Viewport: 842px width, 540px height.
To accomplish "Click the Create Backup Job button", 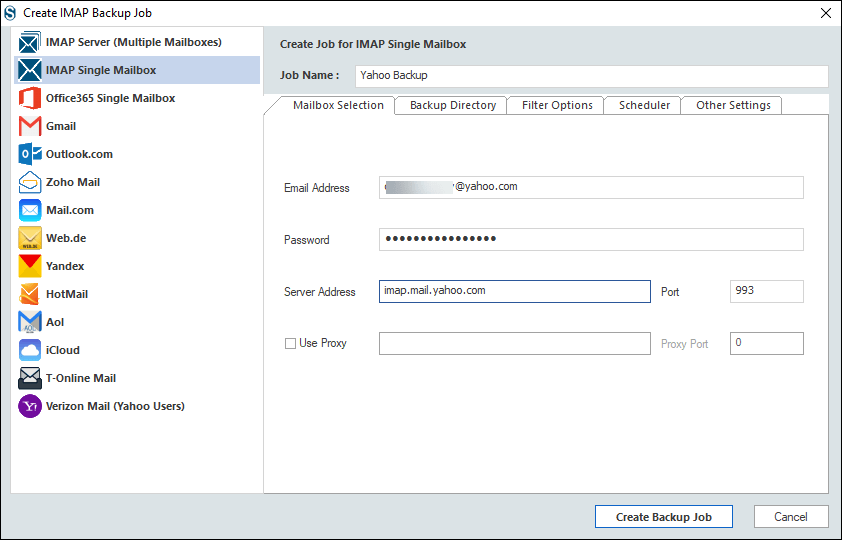I will click(x=664, y=517).
